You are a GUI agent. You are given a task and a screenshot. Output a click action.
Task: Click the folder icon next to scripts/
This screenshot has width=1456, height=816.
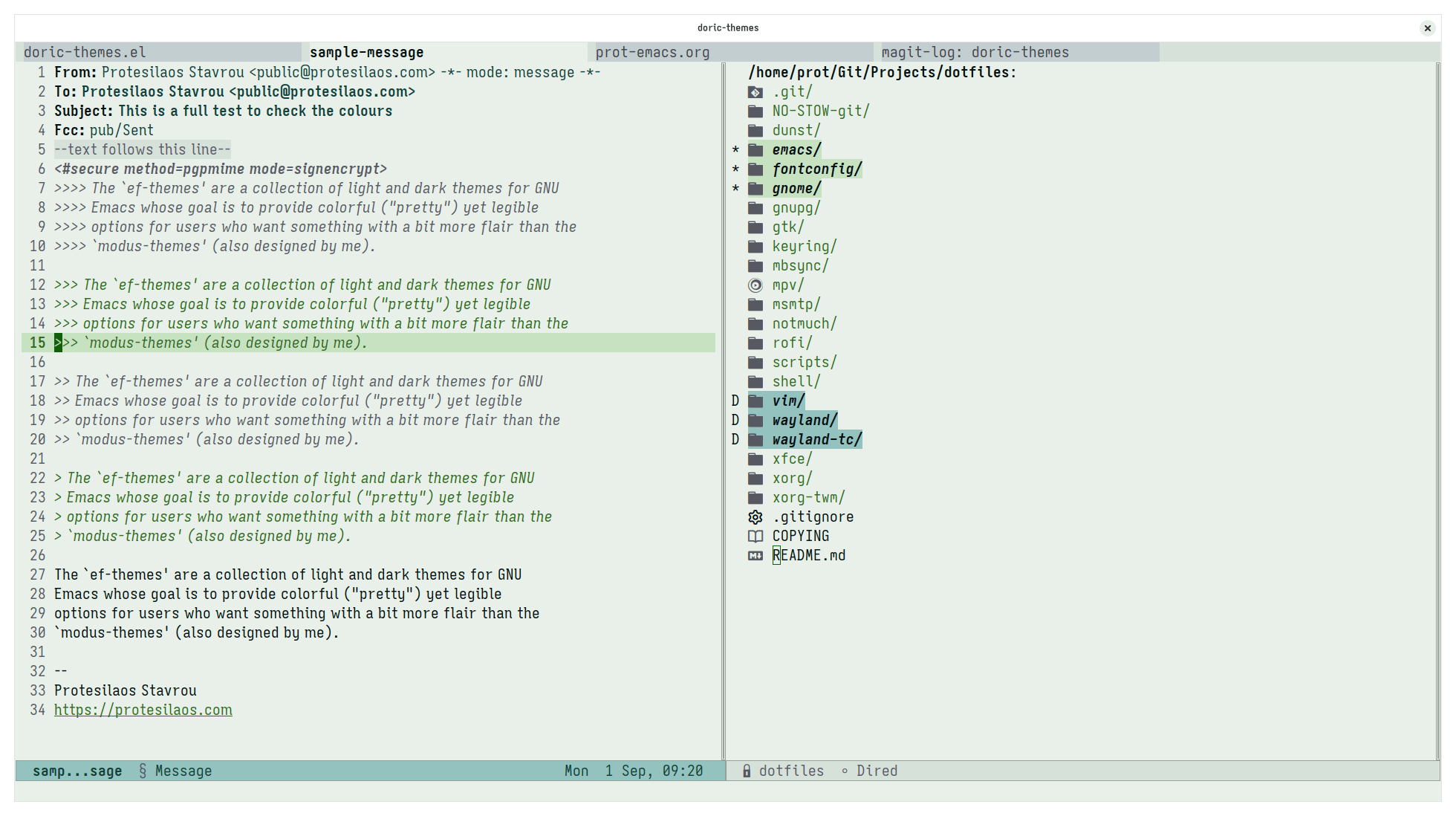pos(755,363)
